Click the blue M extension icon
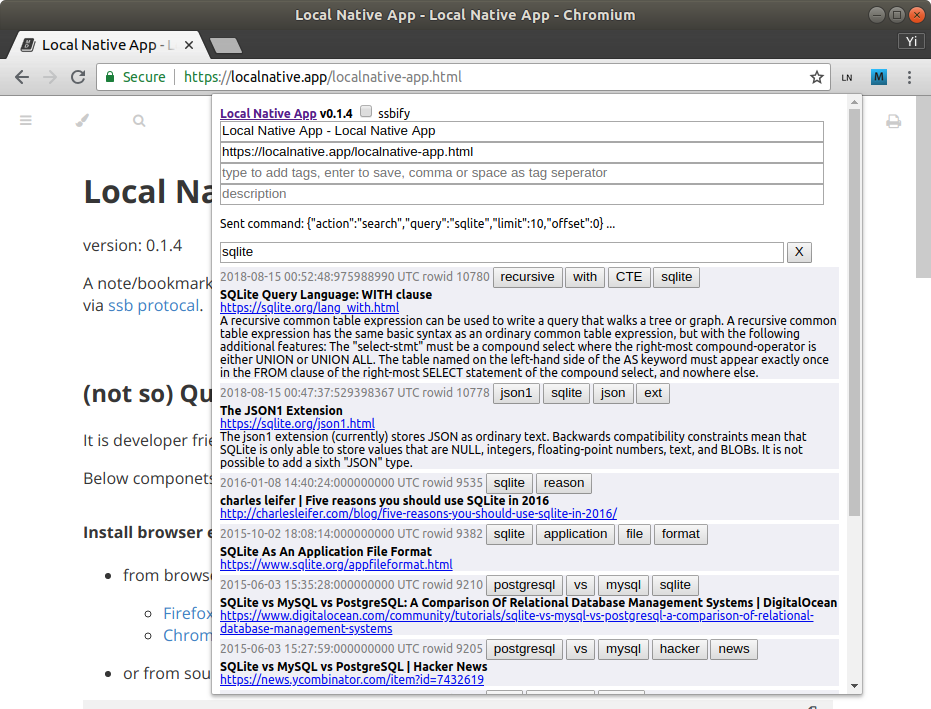The image size is (931, 709). [879, 77]
